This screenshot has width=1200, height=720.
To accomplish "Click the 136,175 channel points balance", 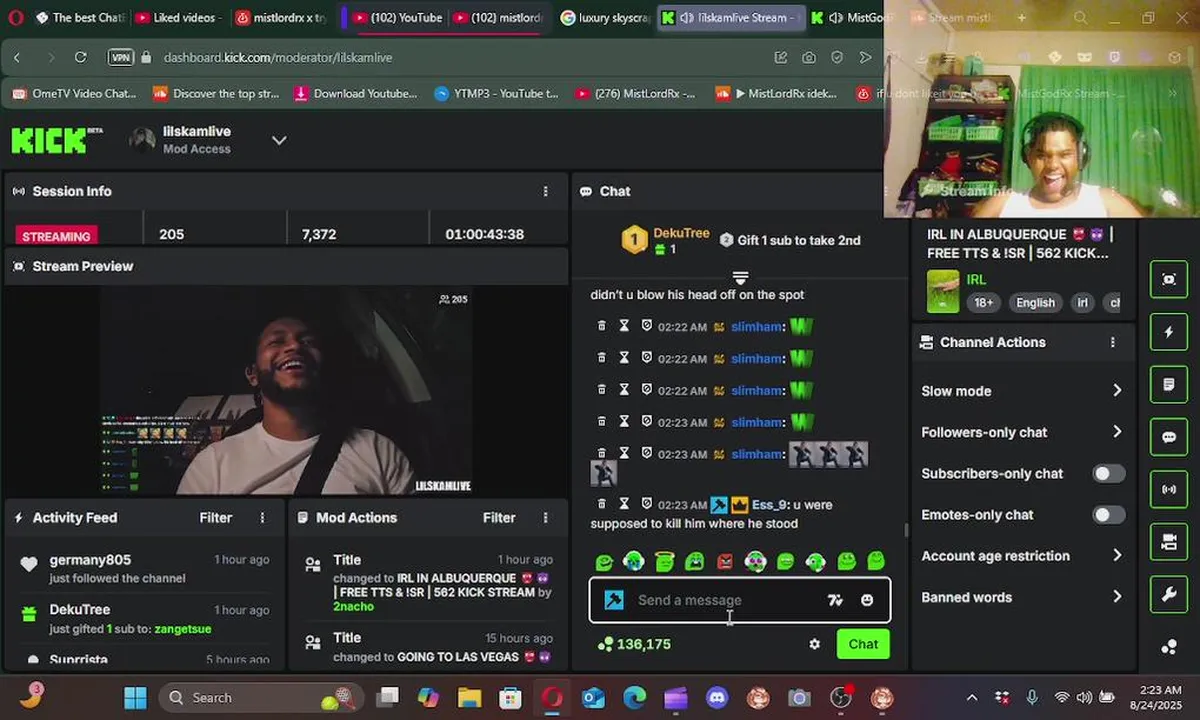I will [635, 644].
